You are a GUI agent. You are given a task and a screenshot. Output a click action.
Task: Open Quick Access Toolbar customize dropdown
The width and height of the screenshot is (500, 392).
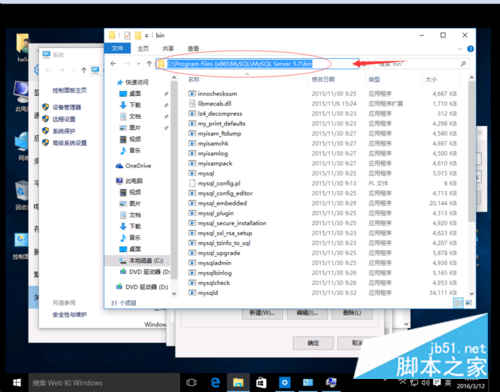click(146, 35)
